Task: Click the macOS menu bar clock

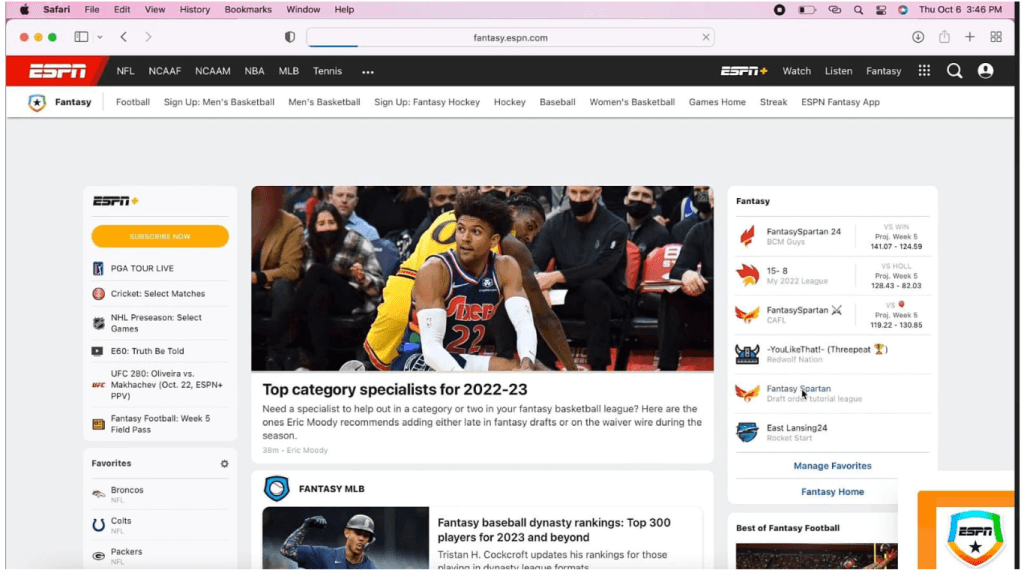Action: (960, 10)
